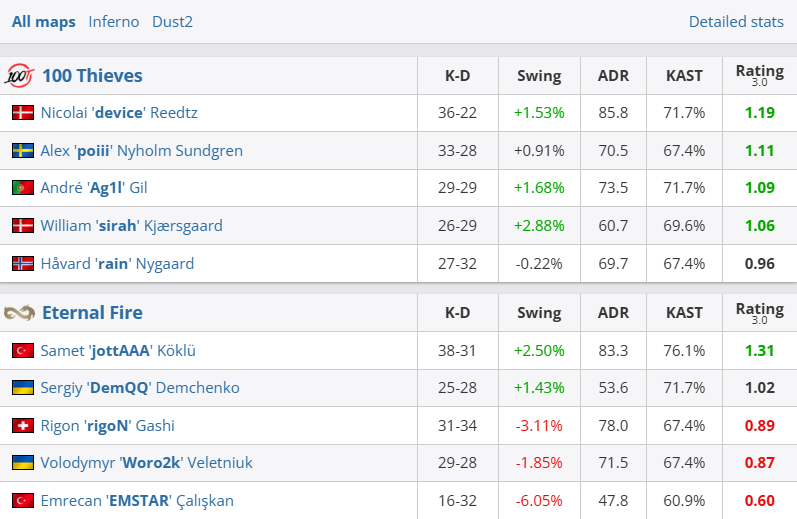Open the Detailed stats link
Image resolution: width=797 pixels, height=519 pixels.
(736, 22)
